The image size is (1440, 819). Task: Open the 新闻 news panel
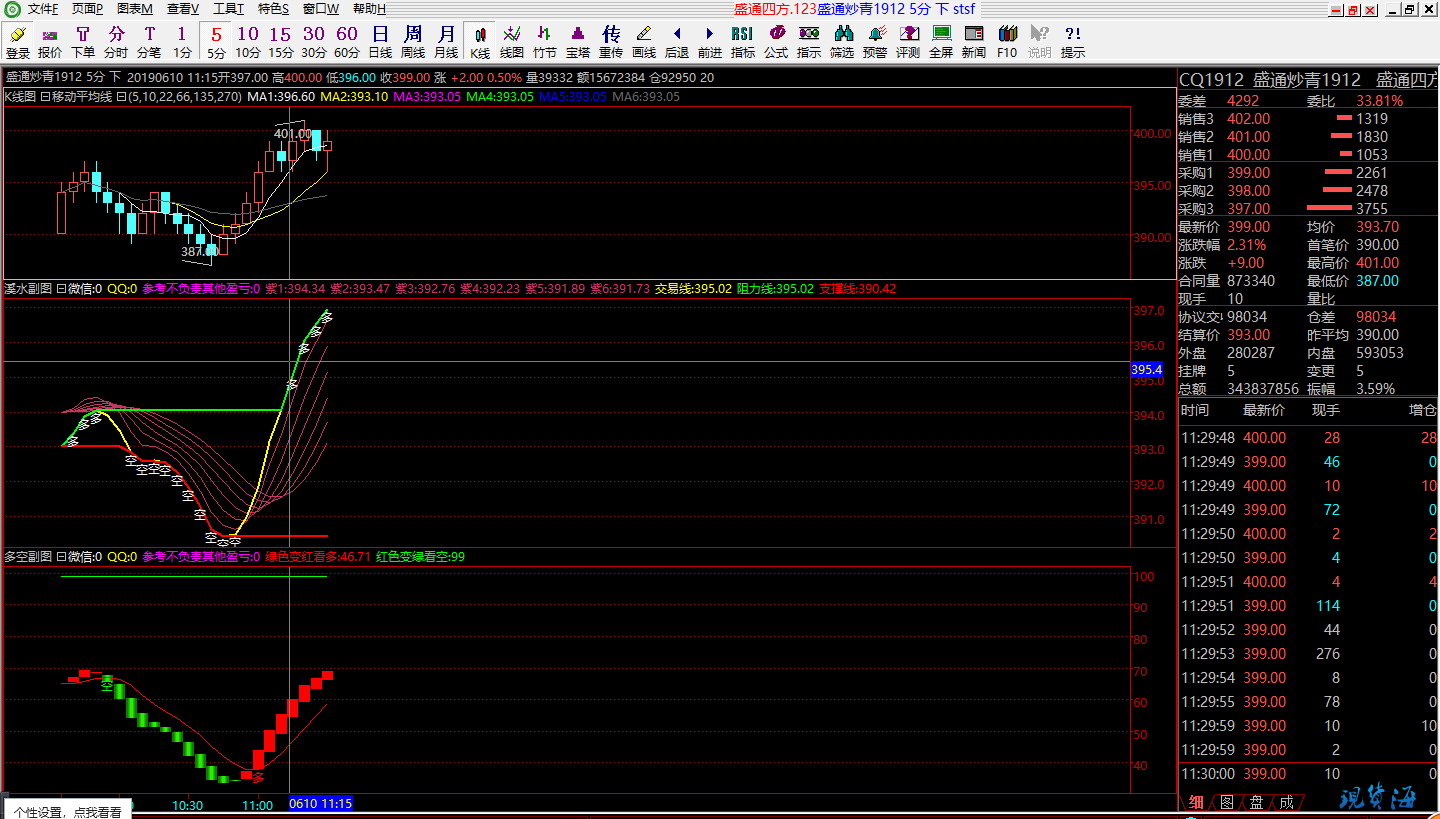tap(974, 42)
